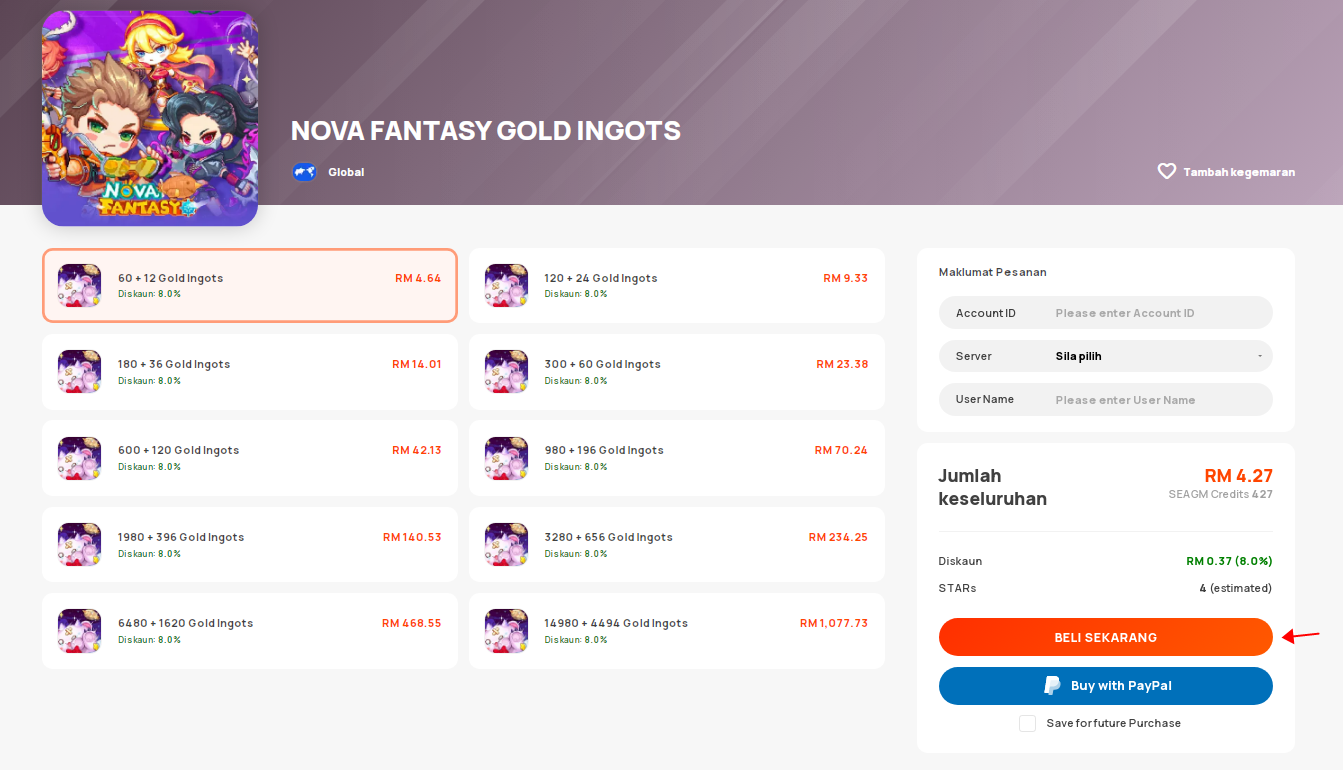Click the 180 + 36 Gold Ingots item icon

pos(79,371)
